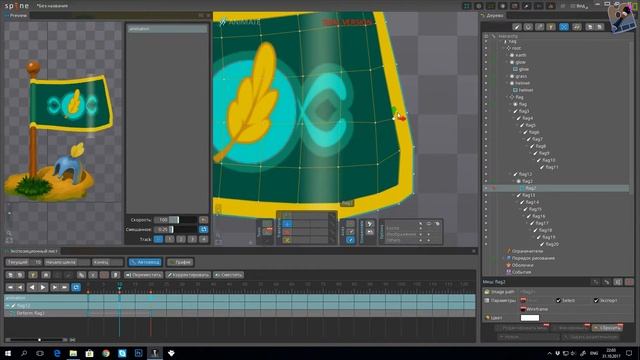Select the 'helmet' attachment in tree
The image size is (640, 360).
click(x=526, y=90)
